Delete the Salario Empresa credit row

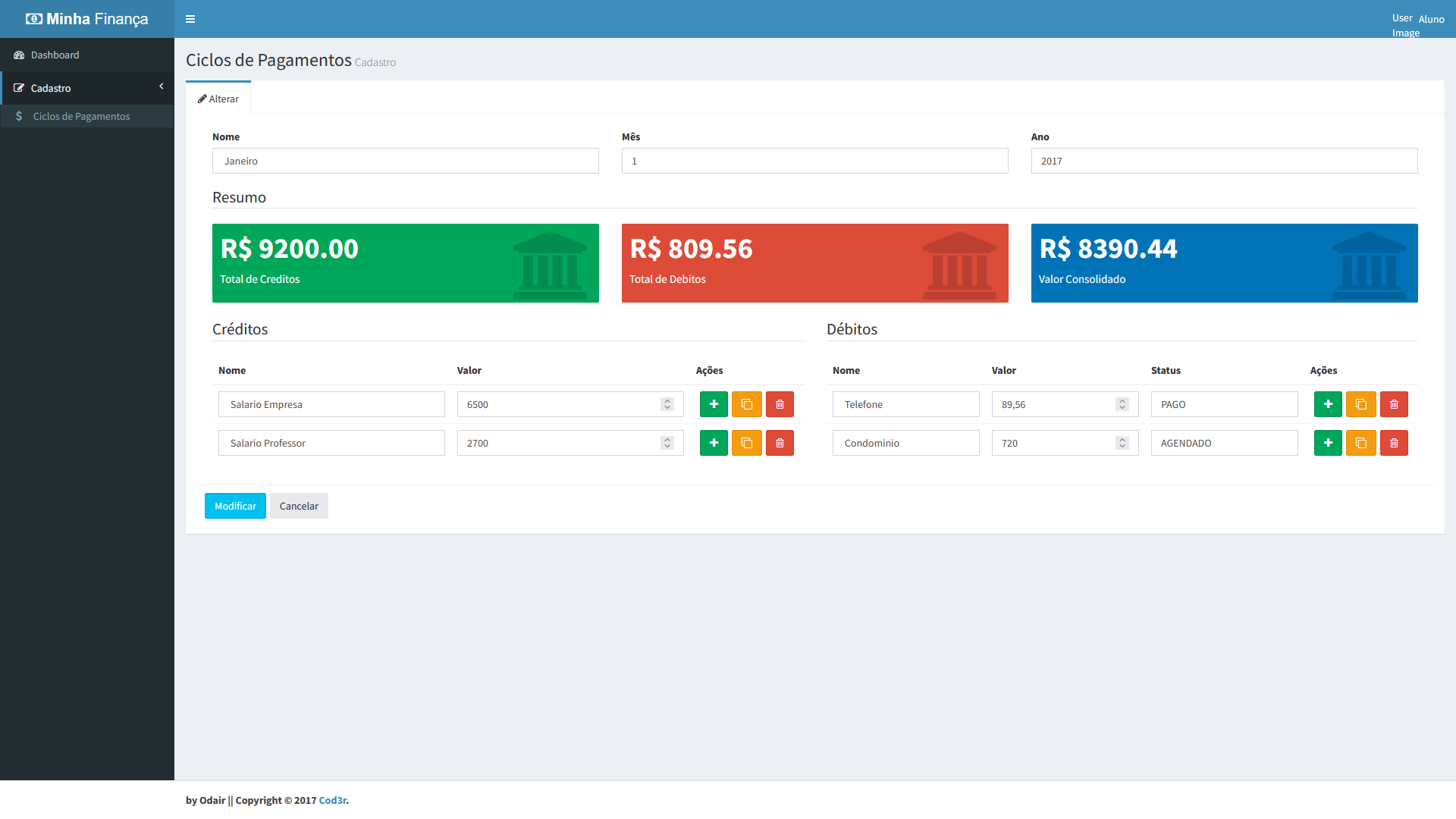coord(780,404)
